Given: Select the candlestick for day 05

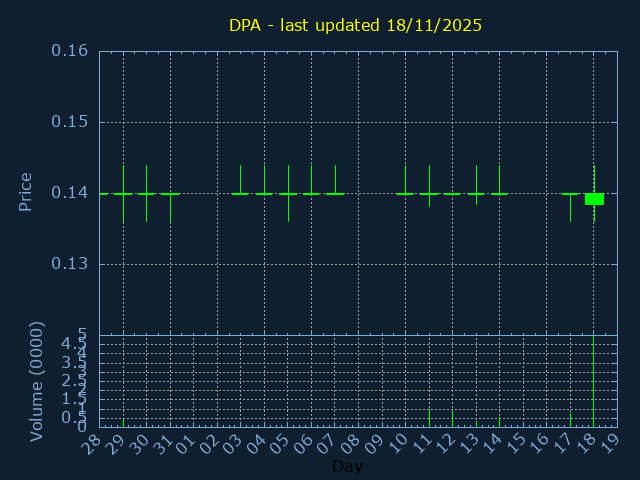Looking at the screenshot, I should click(x=288, y=193).
